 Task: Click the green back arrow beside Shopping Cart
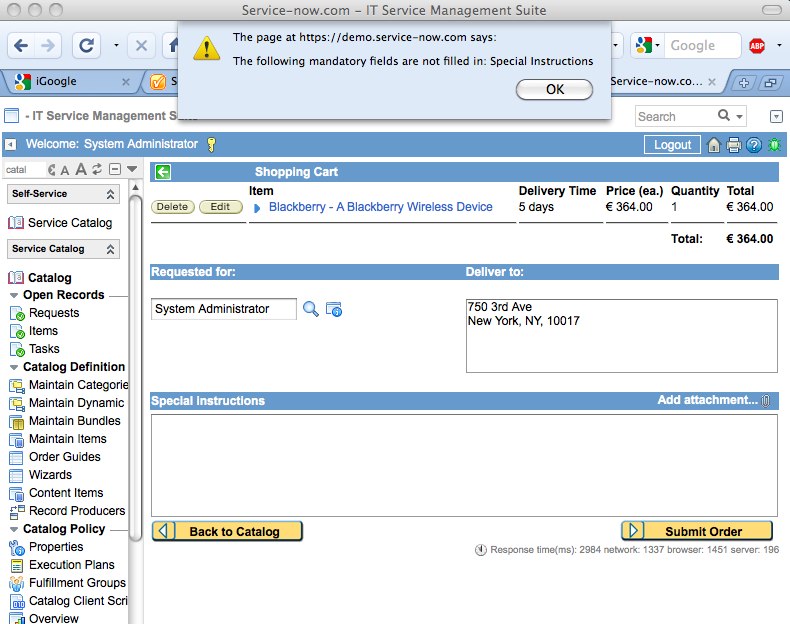pos(164,172)
